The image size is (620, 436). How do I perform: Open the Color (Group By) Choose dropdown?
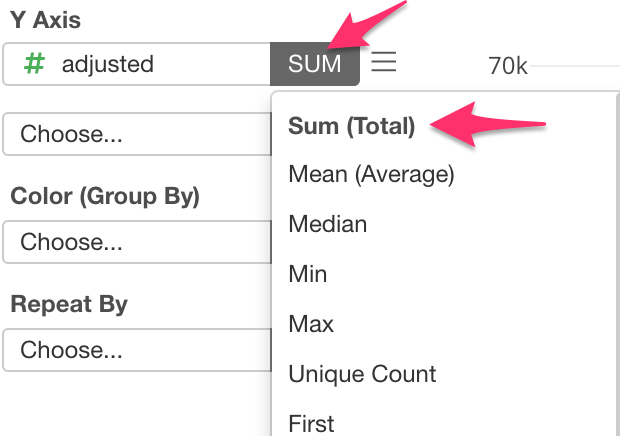137,242
